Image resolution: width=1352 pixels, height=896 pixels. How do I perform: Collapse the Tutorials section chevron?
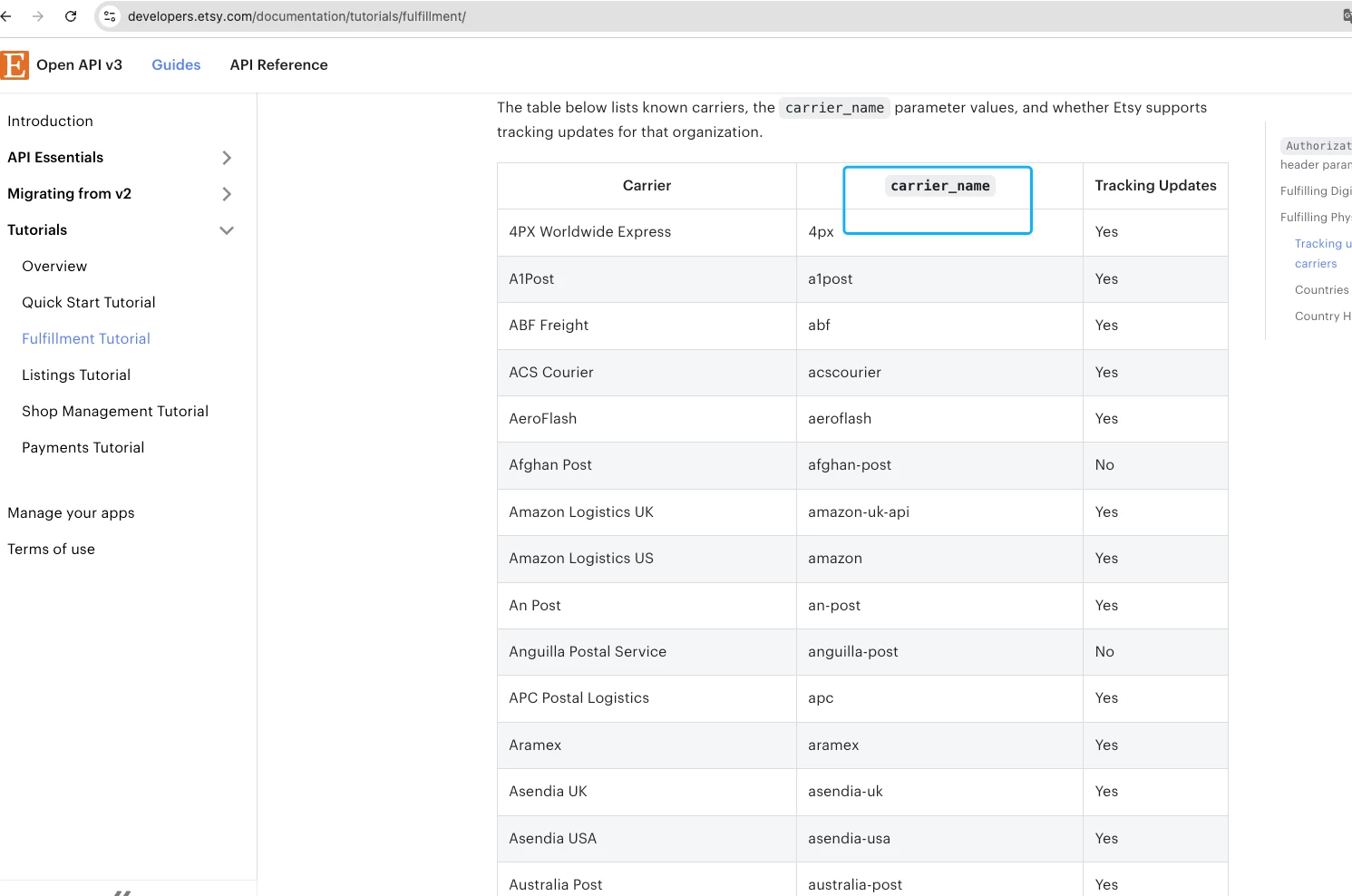227,230
